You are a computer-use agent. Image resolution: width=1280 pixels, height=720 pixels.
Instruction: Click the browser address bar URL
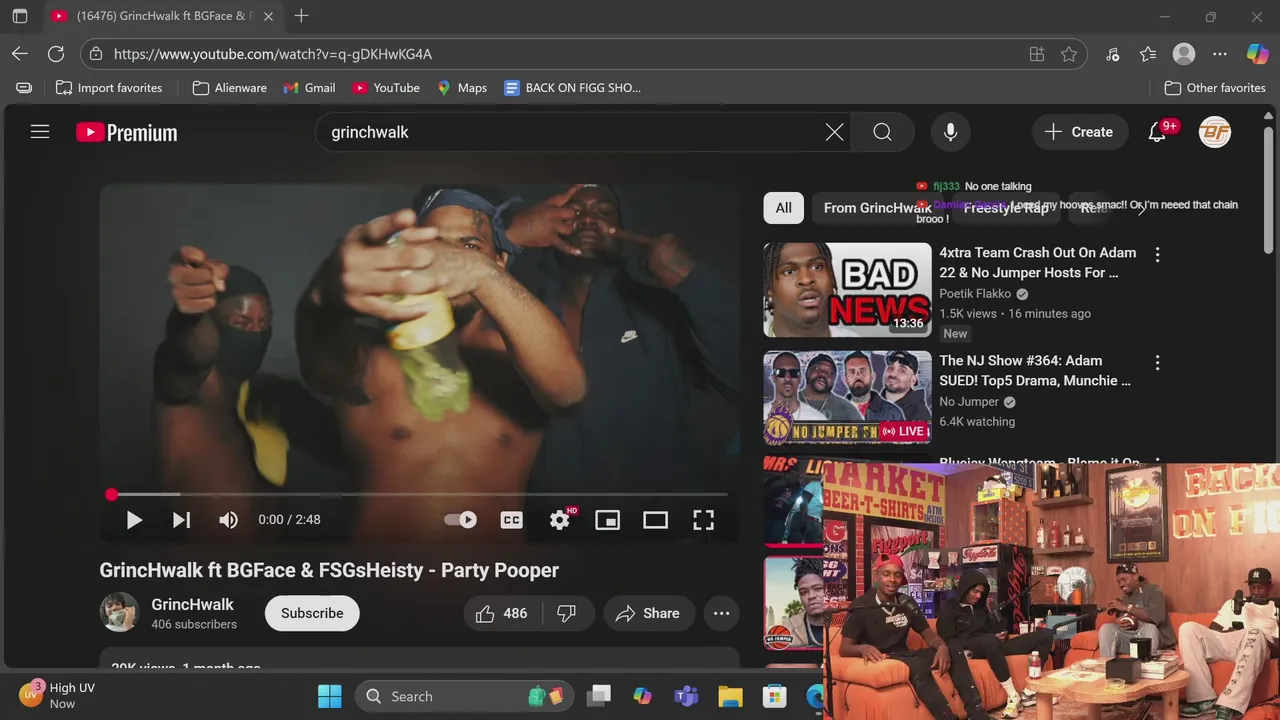point(273,54)
